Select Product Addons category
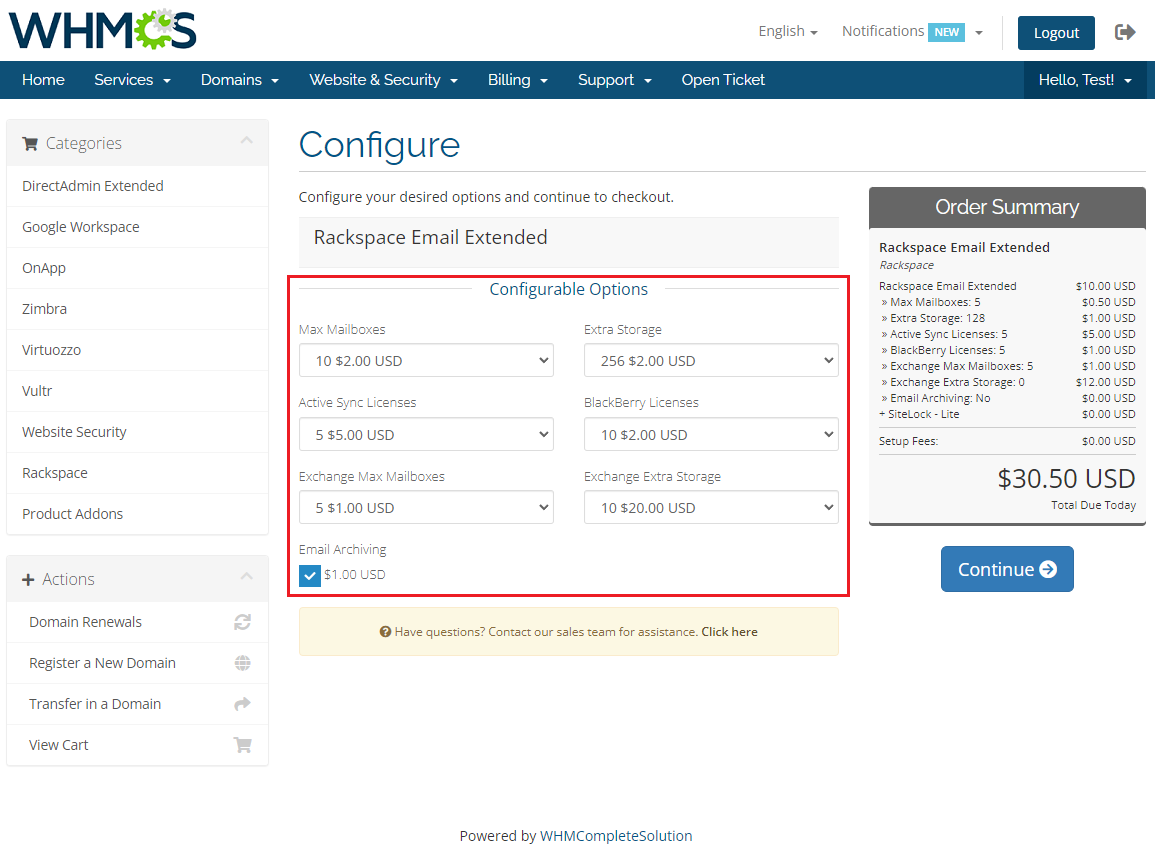The height and width of the screenshot is (848, 1155). (x=137, y=514)
